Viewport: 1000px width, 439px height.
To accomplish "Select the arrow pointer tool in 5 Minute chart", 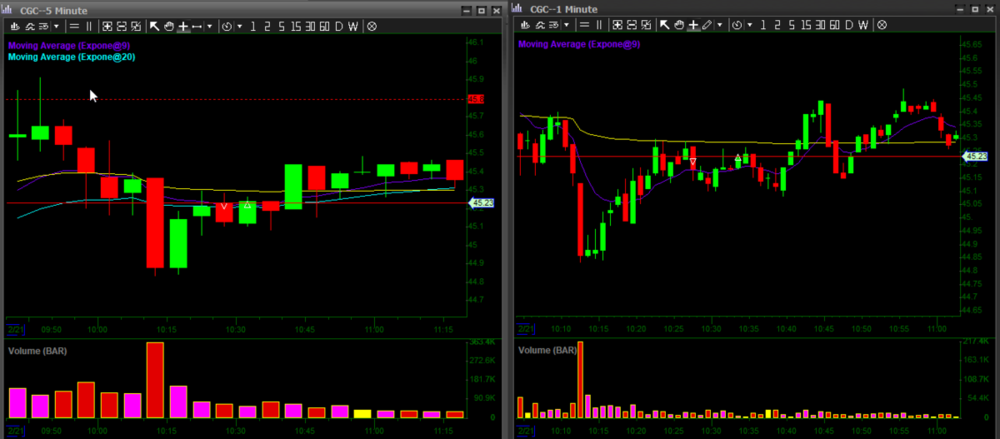I will (156, 26).
